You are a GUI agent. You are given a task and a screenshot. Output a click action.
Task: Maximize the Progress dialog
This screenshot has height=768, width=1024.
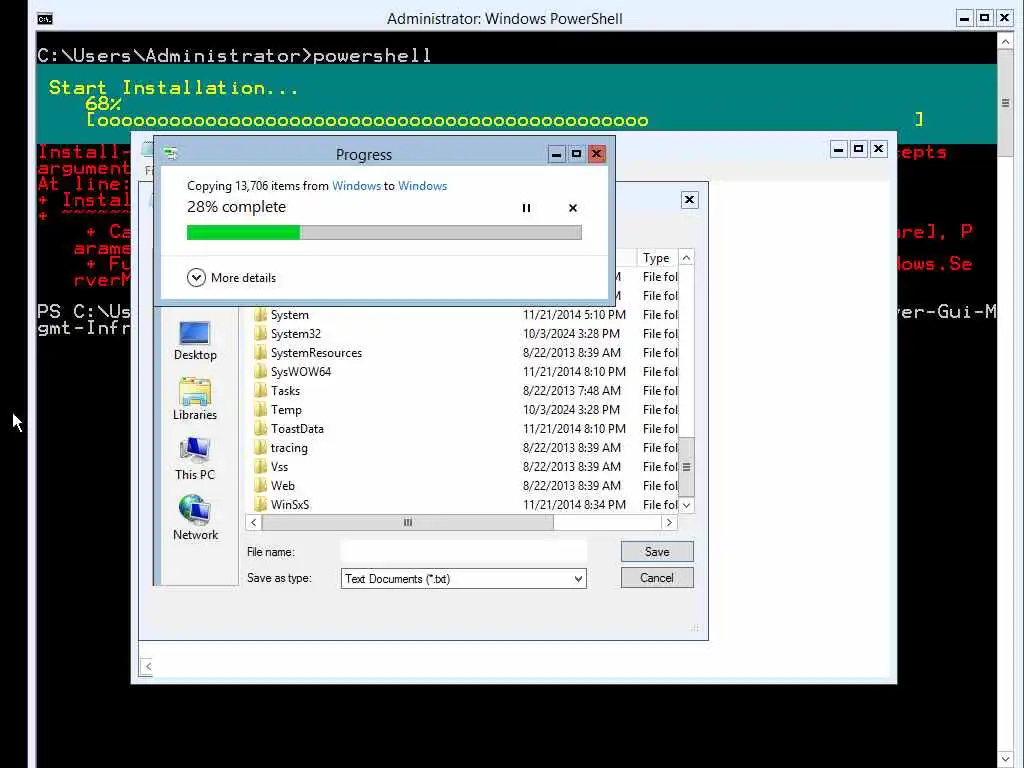[576, 154]
